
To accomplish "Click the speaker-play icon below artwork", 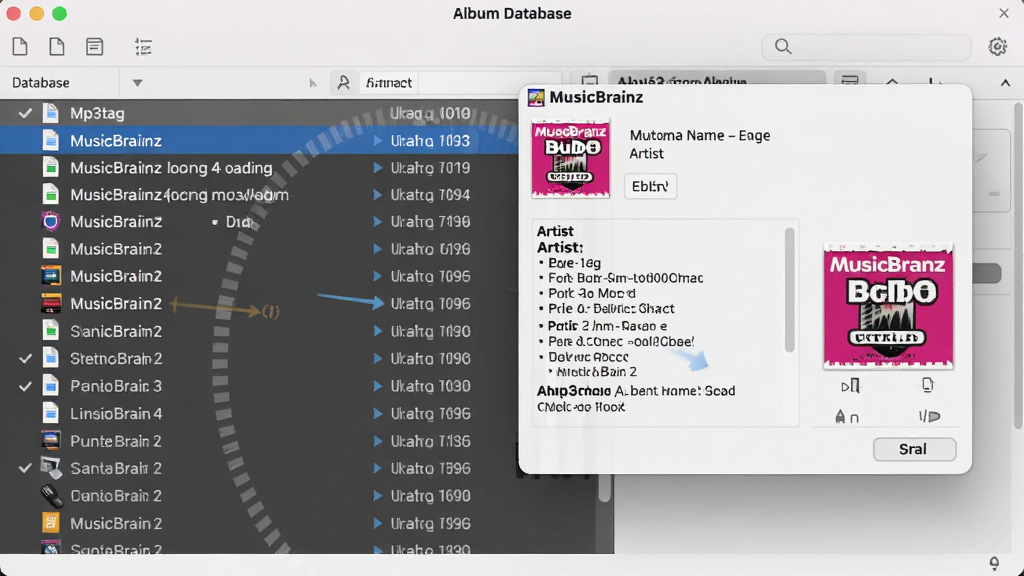I will point(929,416).
